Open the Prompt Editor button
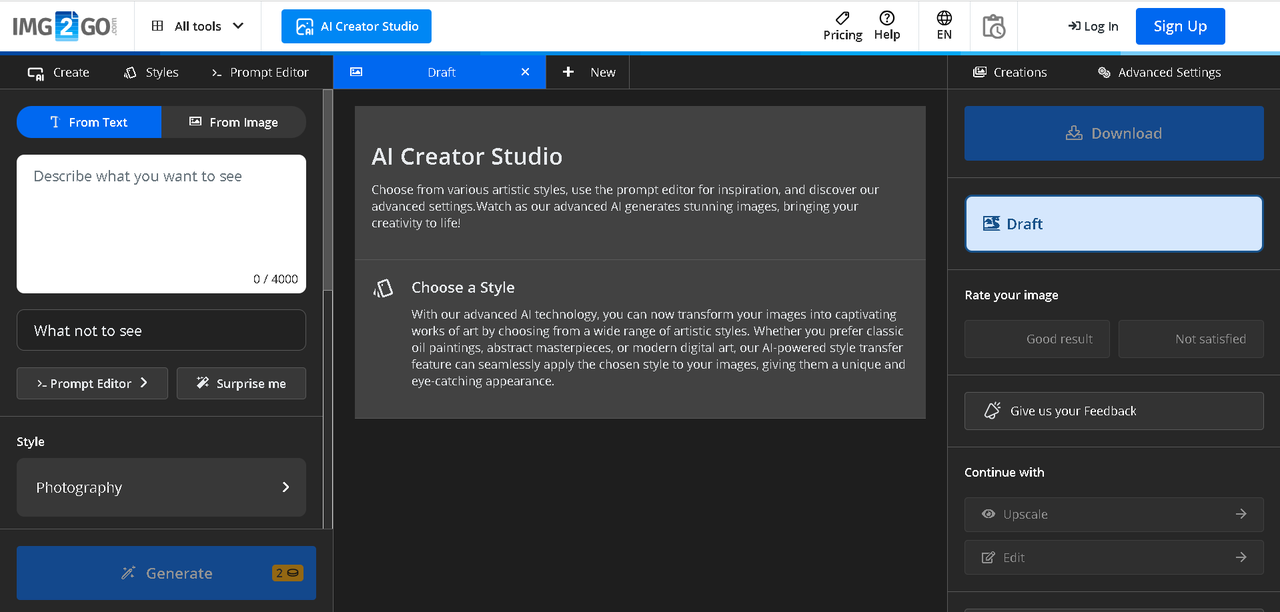This screenshot has height=612, width=1280. tap(92, 383)
